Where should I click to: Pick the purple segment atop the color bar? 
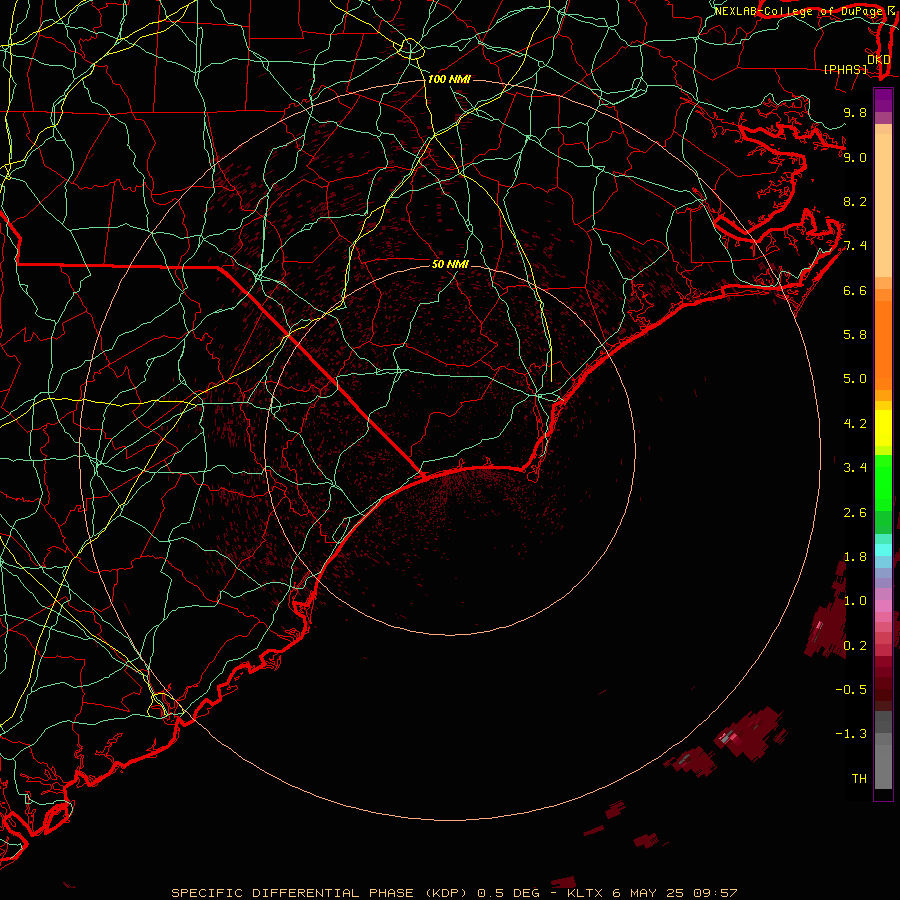click(x=883, y=100)
